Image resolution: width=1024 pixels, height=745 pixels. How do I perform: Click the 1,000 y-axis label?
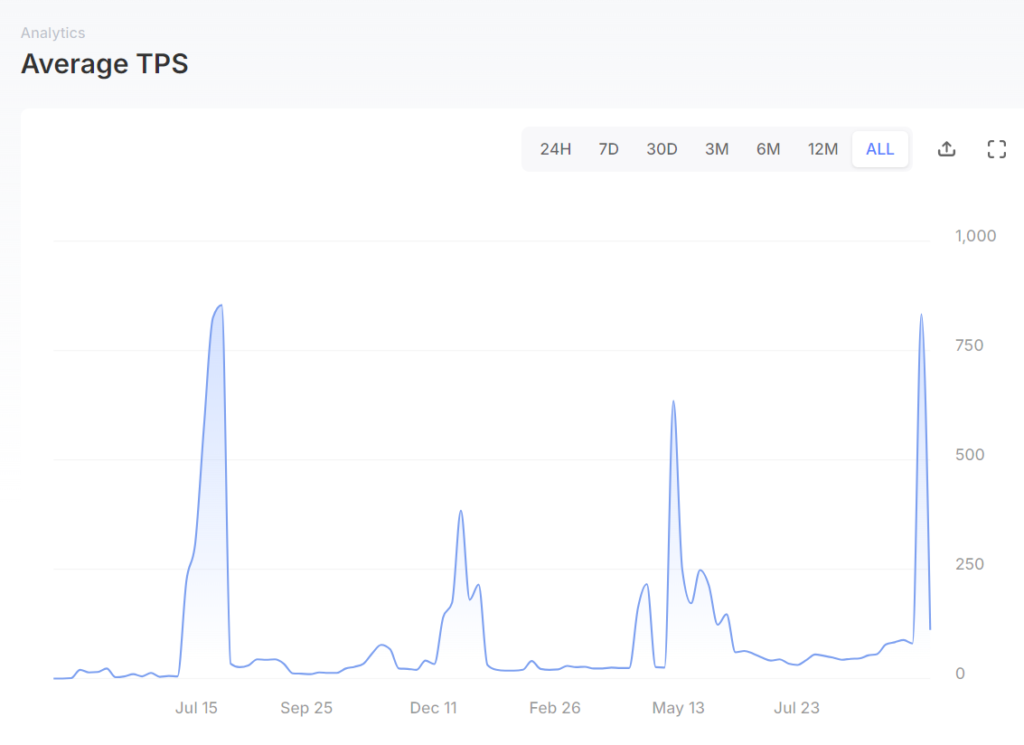click(976, 236)
